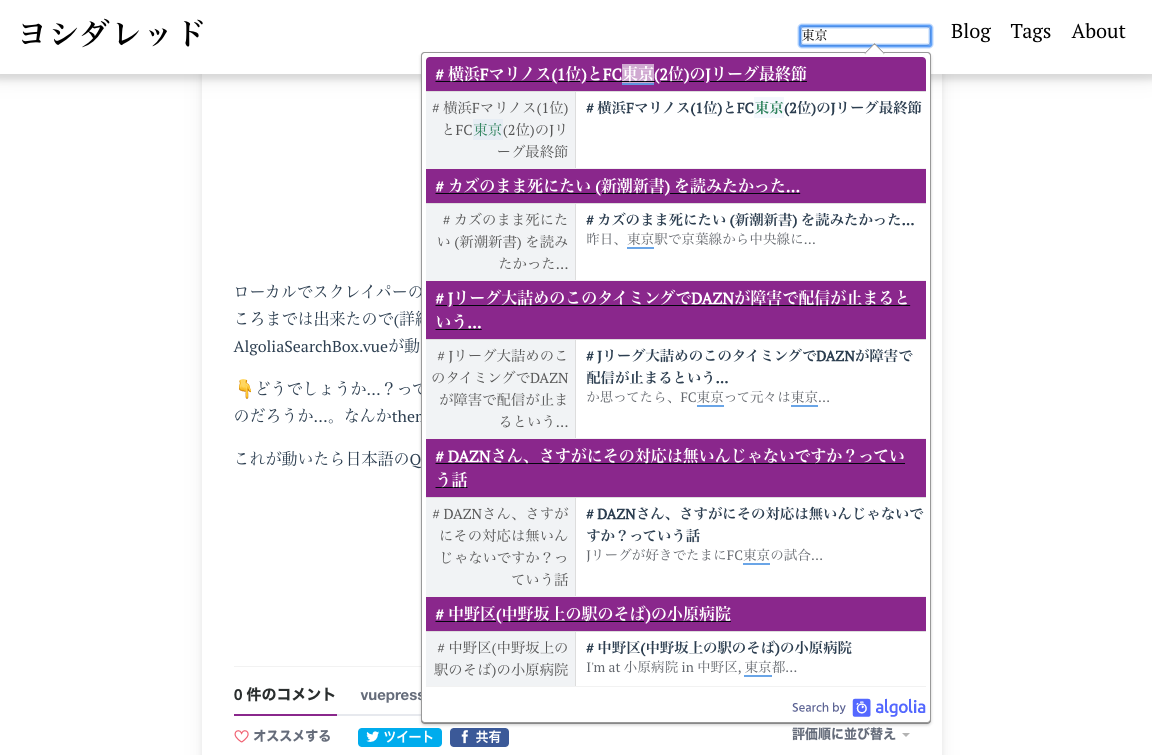Open the DAZNさん、さすがにその対応 purple header
Screen dimensions: 1152x755
point(676,468)
